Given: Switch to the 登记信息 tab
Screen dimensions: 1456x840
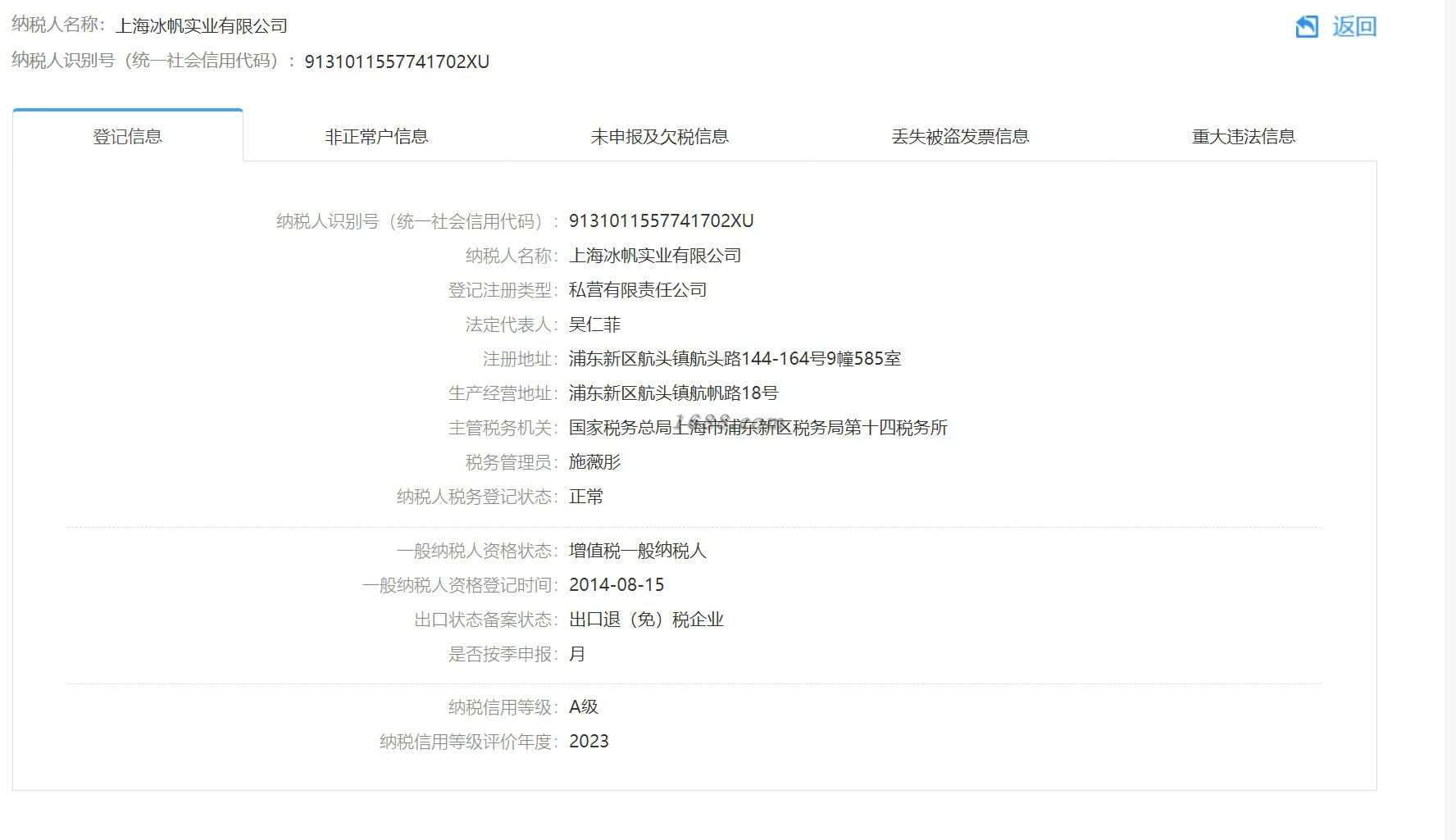Looking at the screenshot, I should pos(128,136).
